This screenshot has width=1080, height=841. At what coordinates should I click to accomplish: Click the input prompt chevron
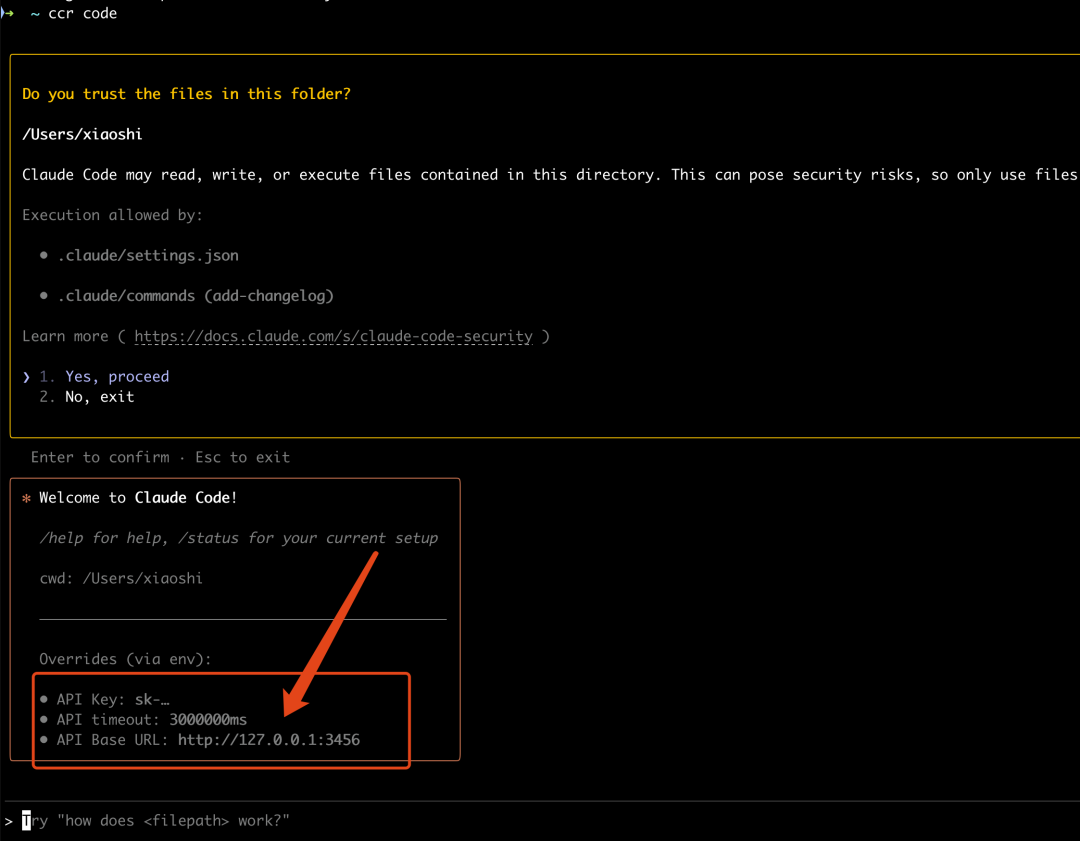click(8, 821)
